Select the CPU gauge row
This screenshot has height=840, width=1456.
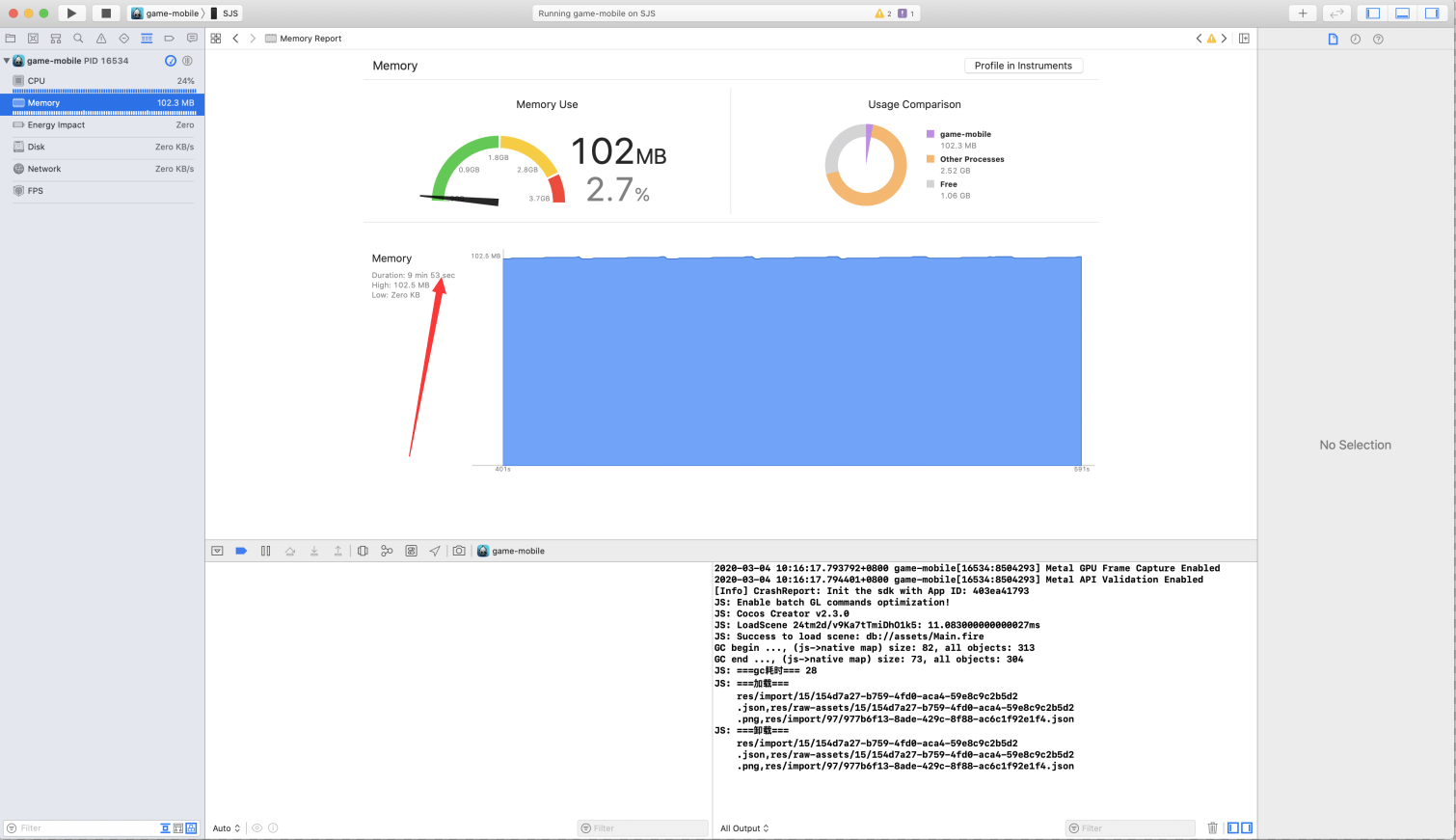(x=102, y=81)
